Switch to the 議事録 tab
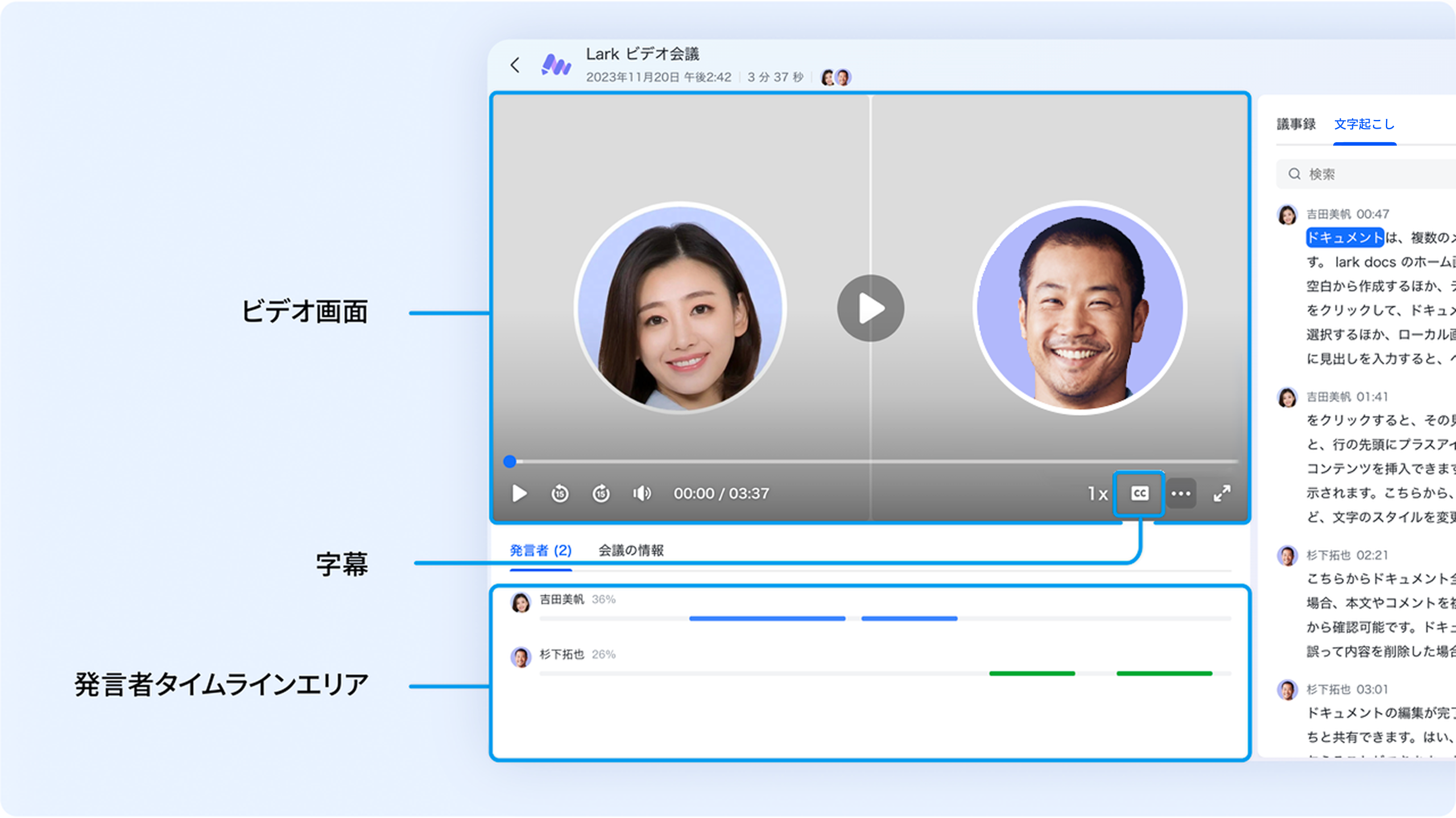This screenshot has width=1456, height=818. pos(1296,124)
